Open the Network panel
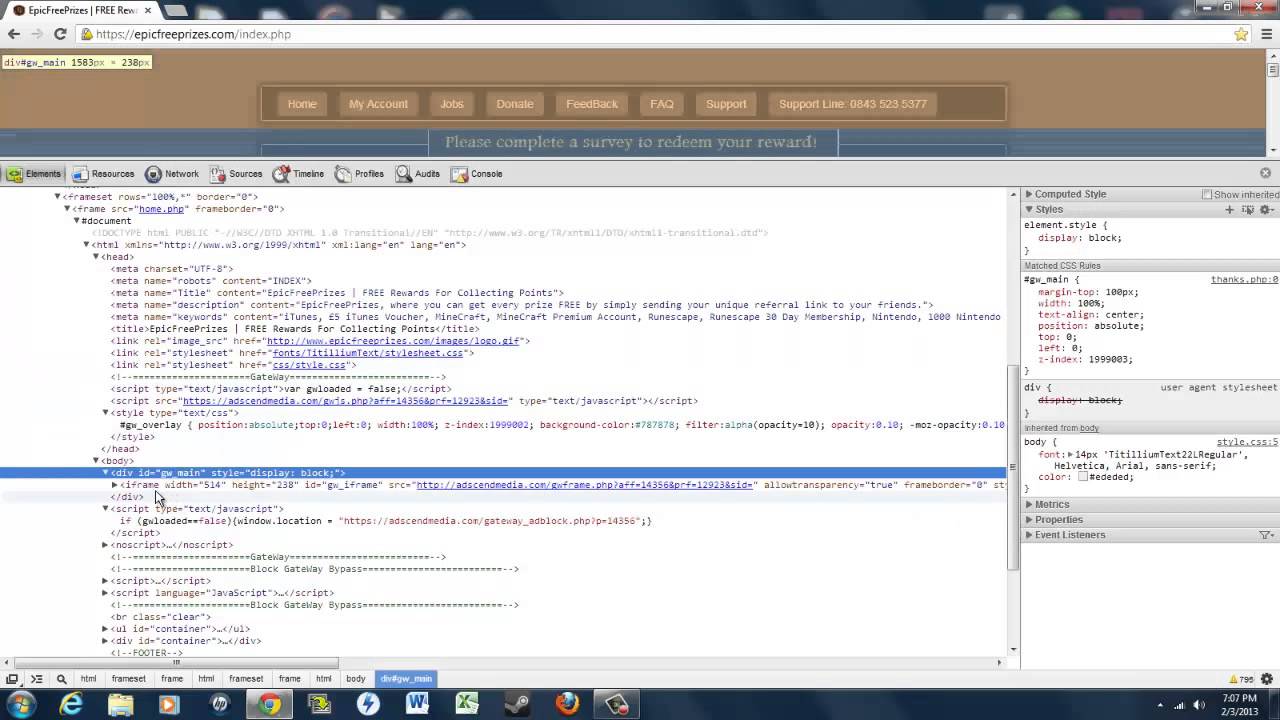Viewport: 1280px width, 720px height. (x=171, y=174)
